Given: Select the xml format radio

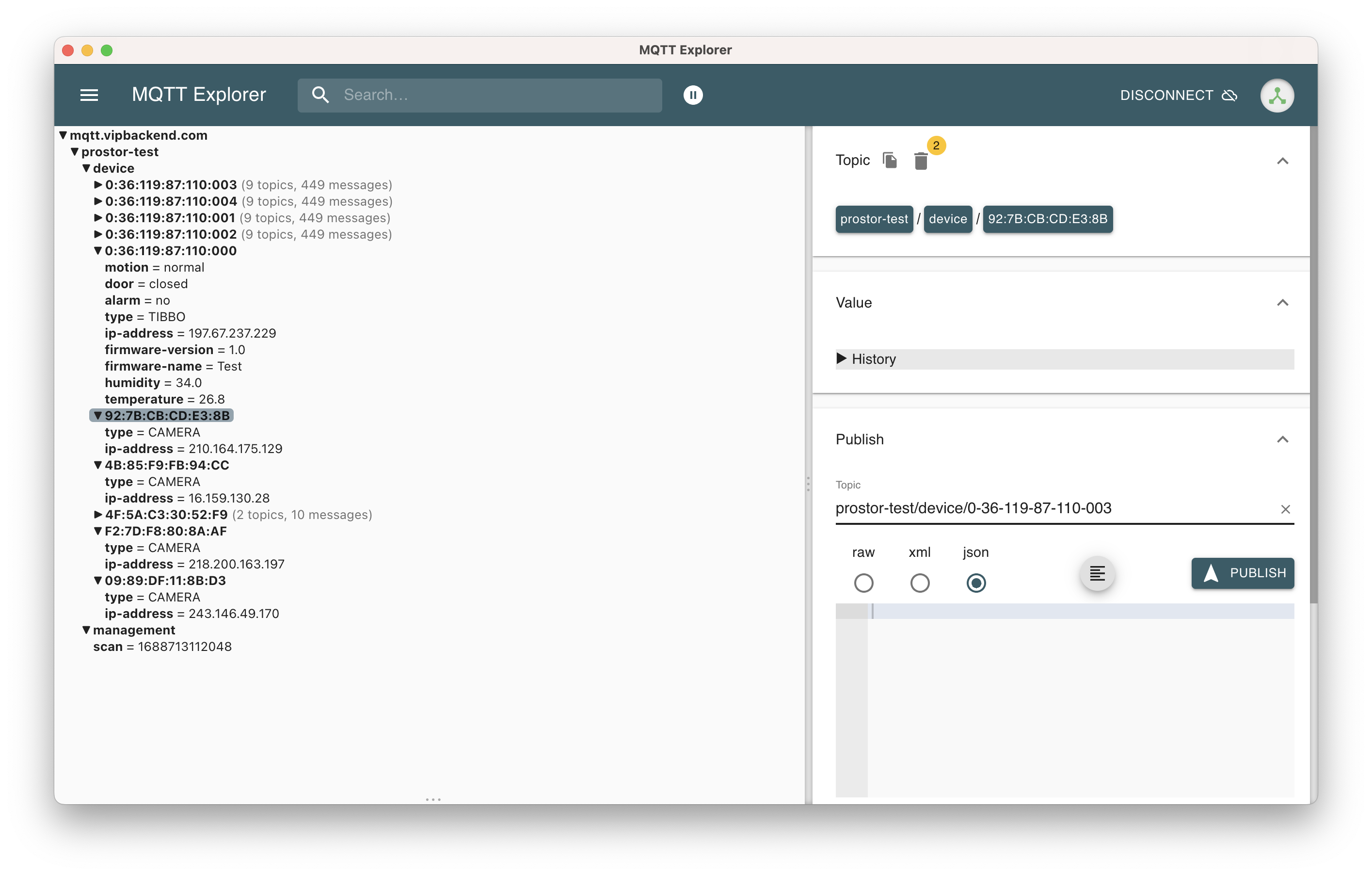Looking at the screenshot, I should pyautogui.click(x=919, y=583).
